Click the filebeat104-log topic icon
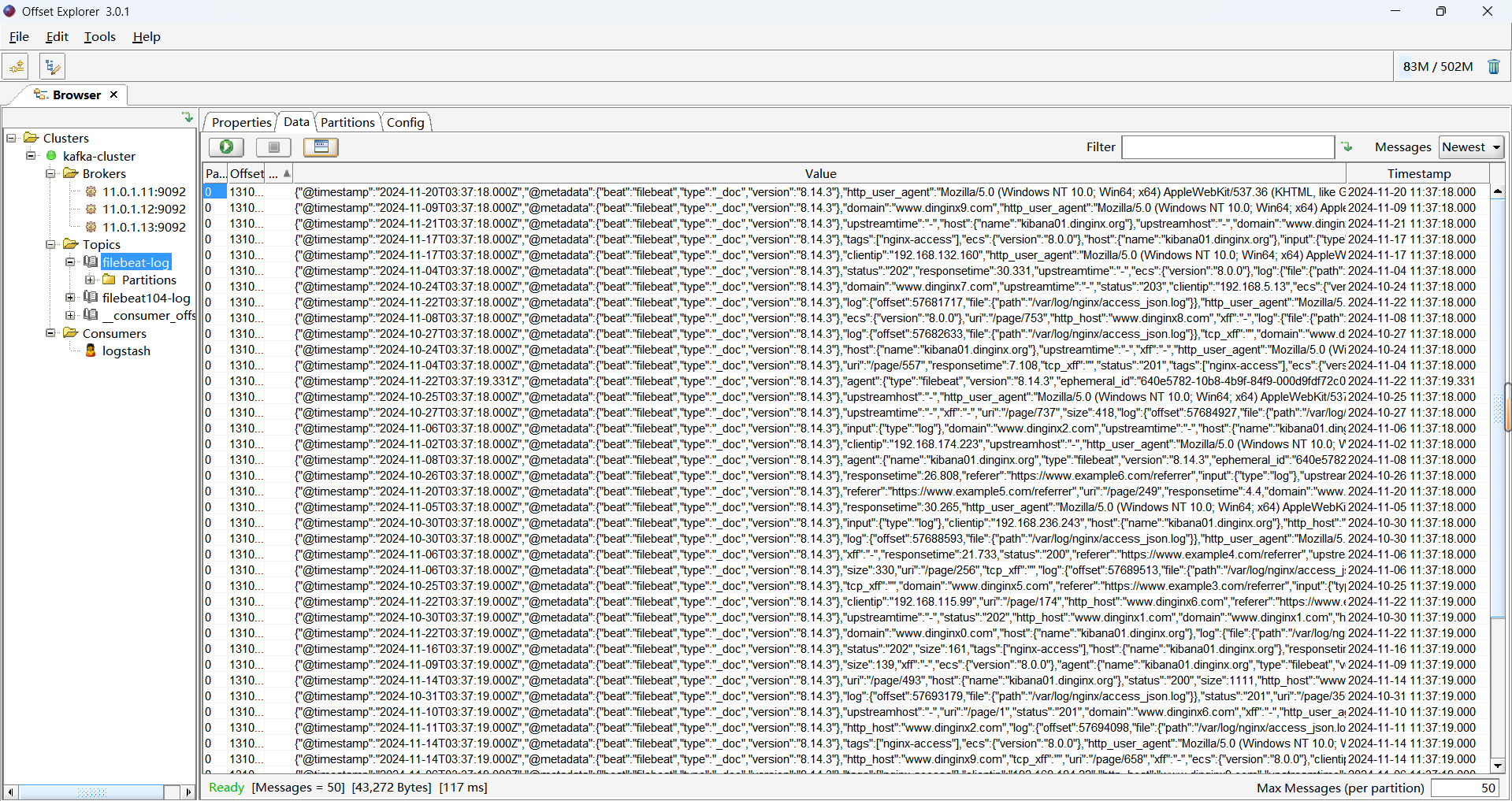1512x801 pixels. pos(91,298)
